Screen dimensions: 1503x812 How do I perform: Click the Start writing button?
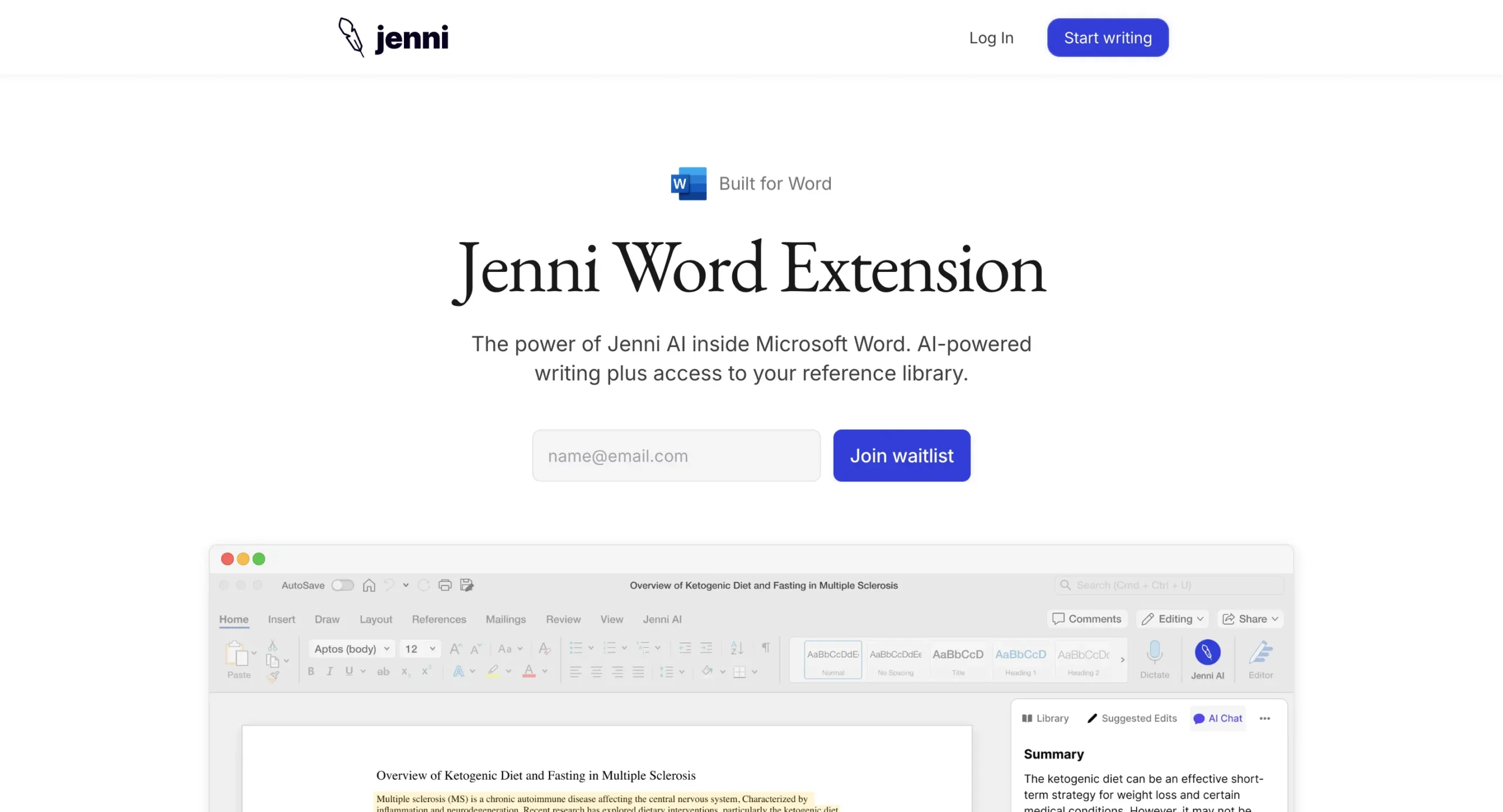point(1108,38)
